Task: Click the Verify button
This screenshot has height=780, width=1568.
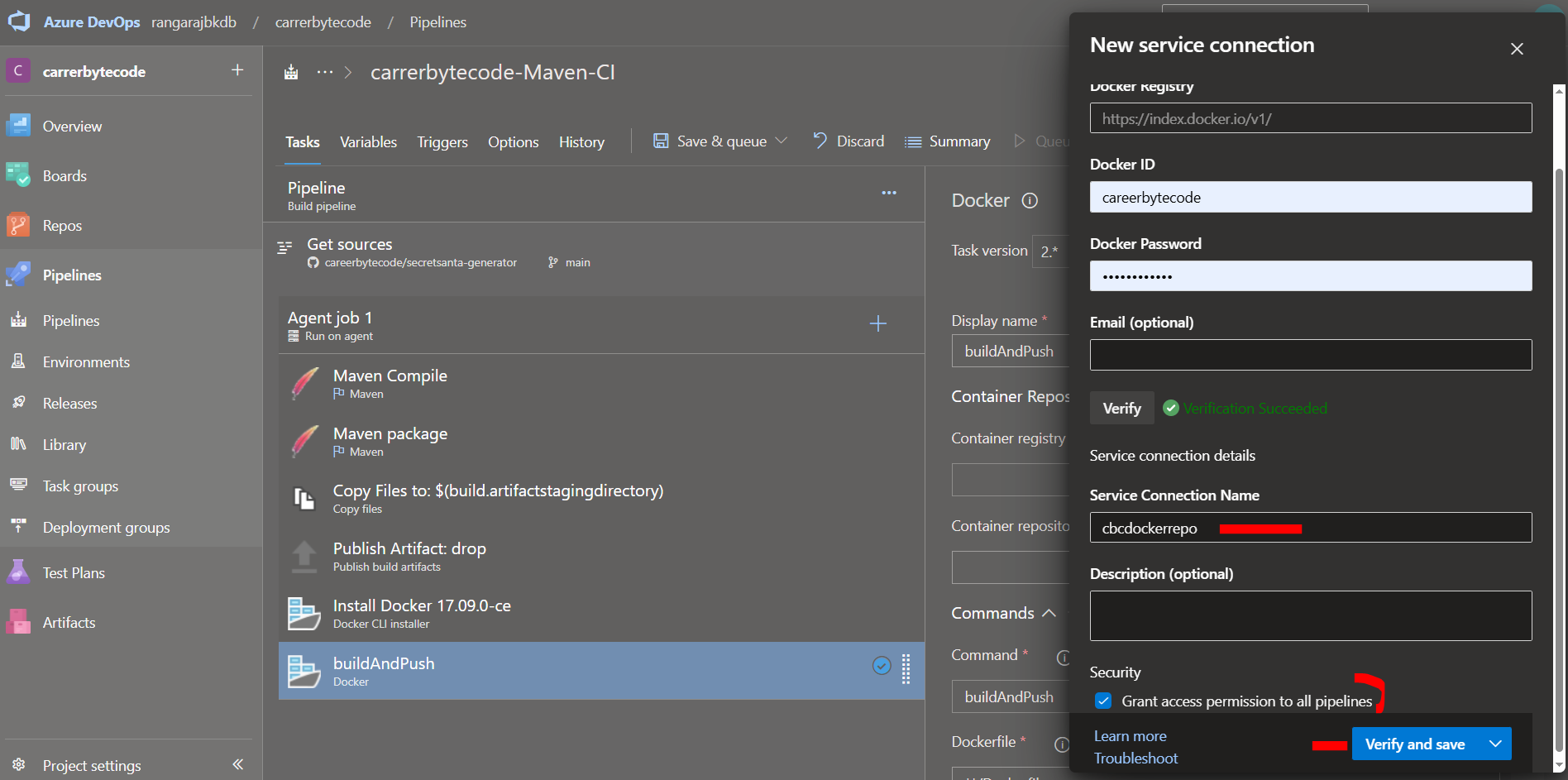Action: click(1121, 408)
